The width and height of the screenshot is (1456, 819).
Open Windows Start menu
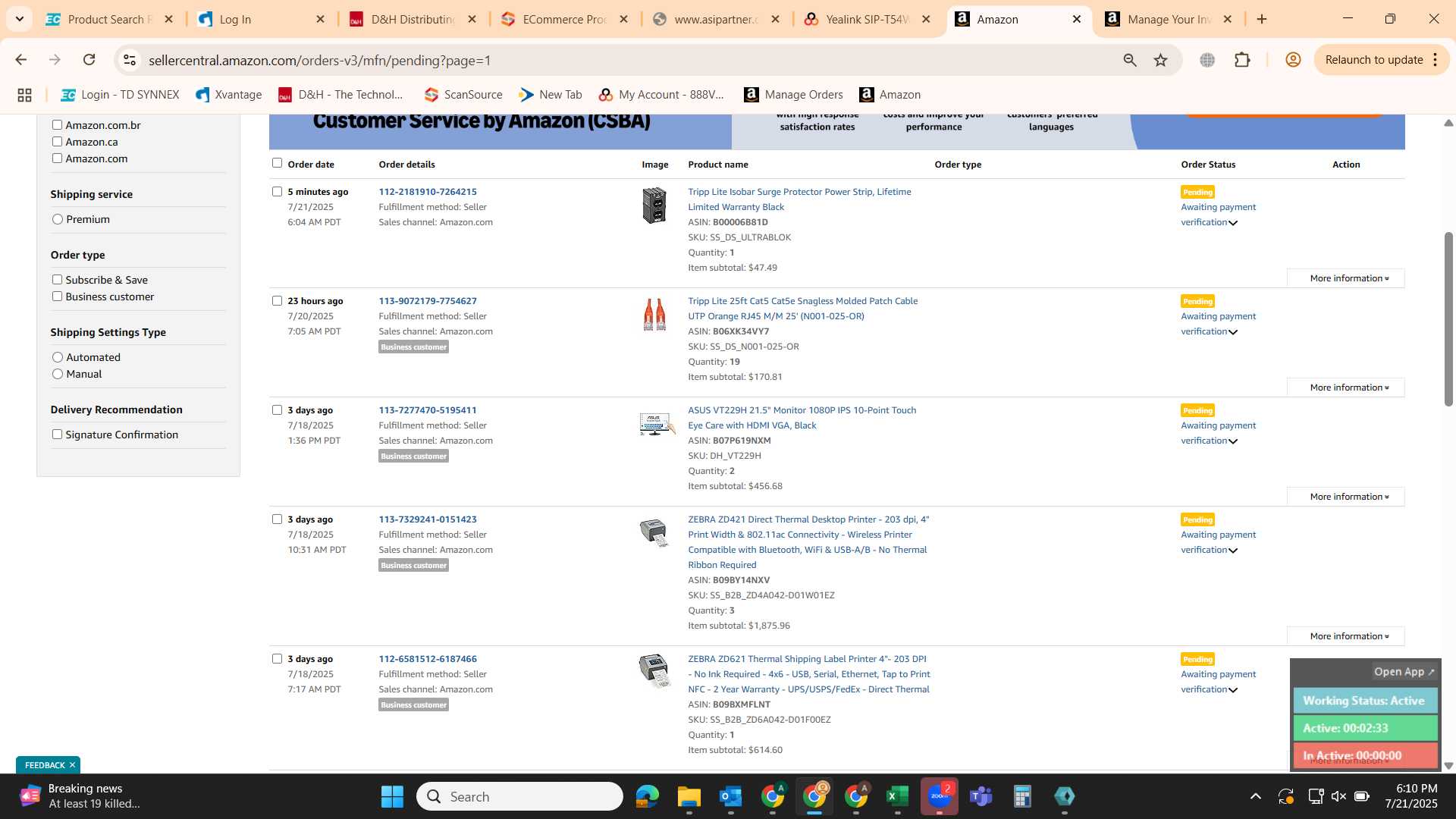pyautogui.click(x=392, y=796)
